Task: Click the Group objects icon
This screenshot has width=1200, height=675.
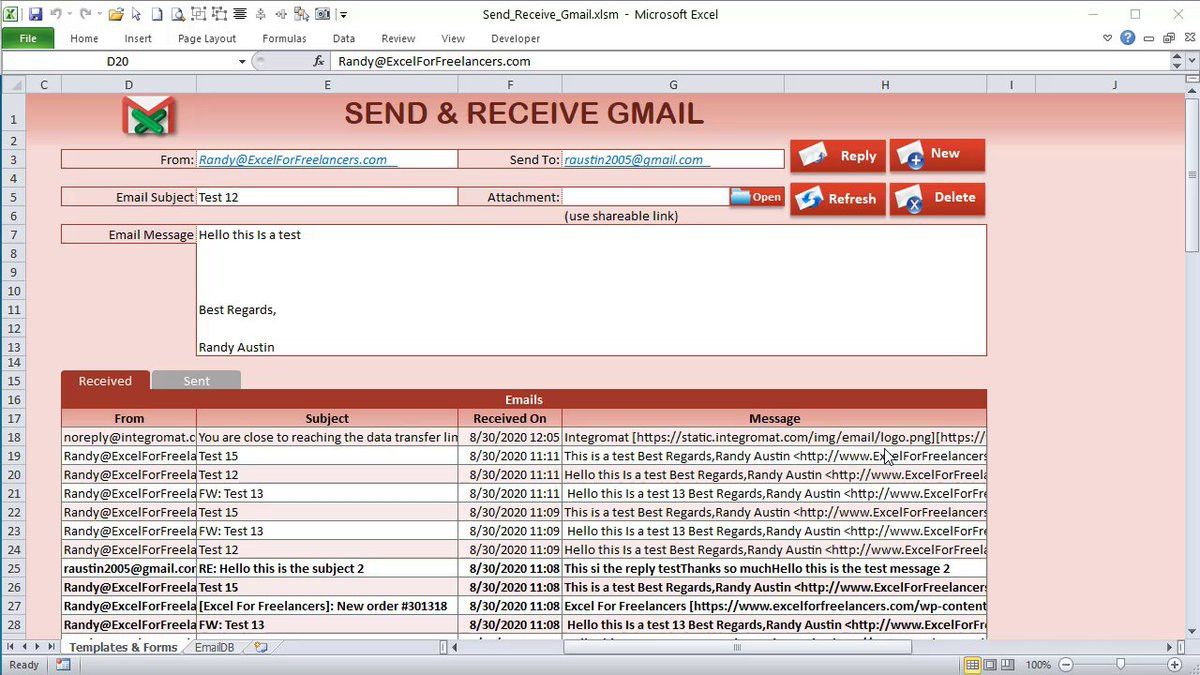Action: pyautogui.click(x=198, y=14)
